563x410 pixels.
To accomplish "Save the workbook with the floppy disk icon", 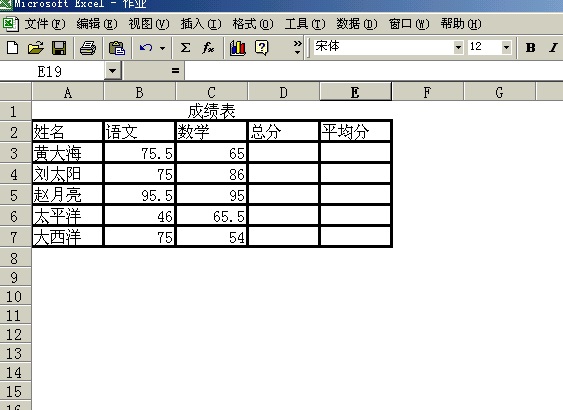I will [x=59, y=47].
